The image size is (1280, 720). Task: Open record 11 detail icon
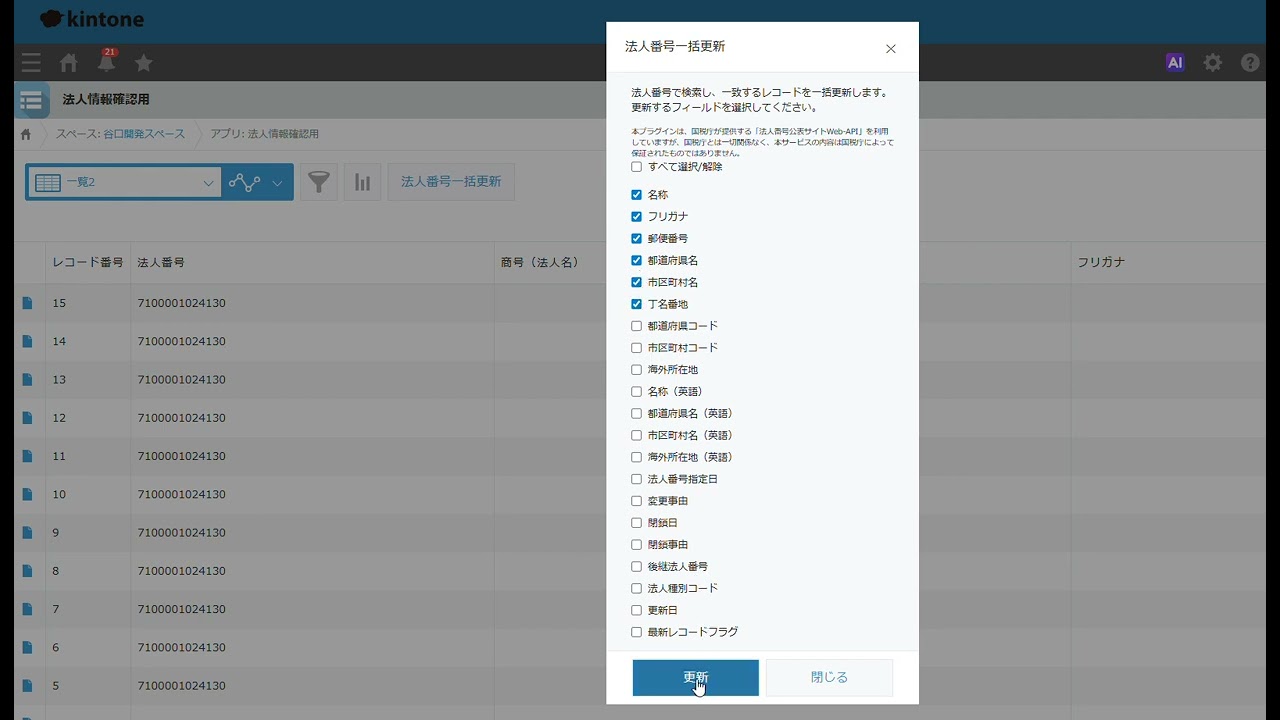(x=28, y=456)
